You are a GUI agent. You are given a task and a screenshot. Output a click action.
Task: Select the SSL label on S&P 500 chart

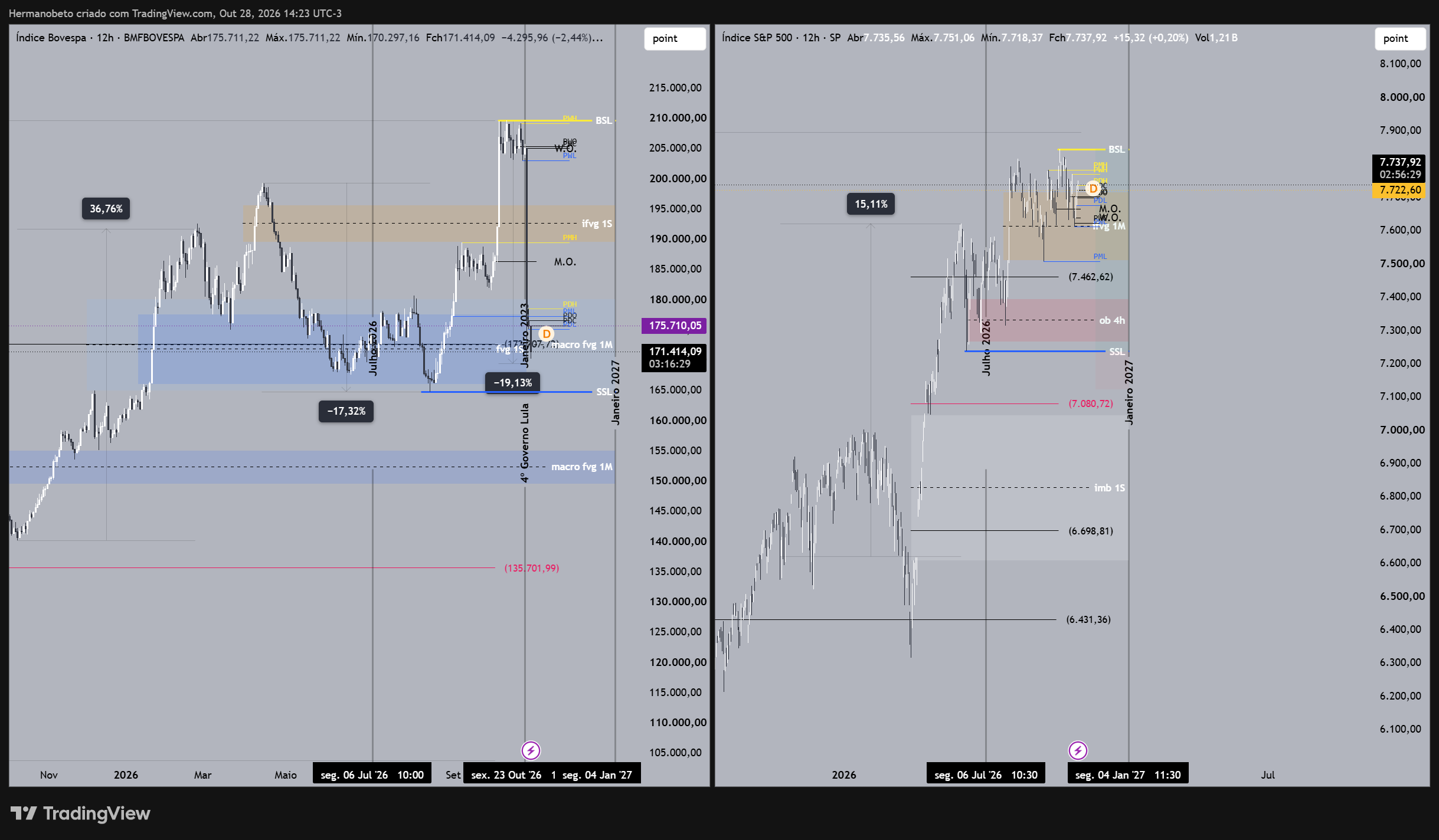coord(1116,352)
